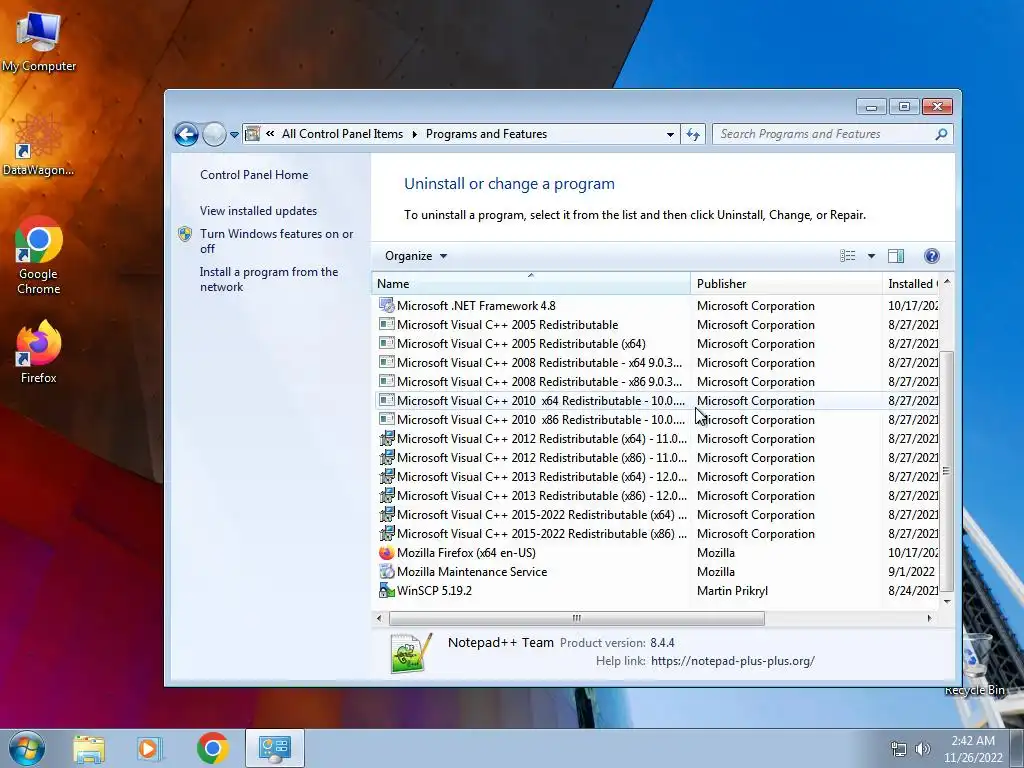Open Google Chrome from the taskbar
The height and width of the screenshot is (768, 1024).
(212, 749)
